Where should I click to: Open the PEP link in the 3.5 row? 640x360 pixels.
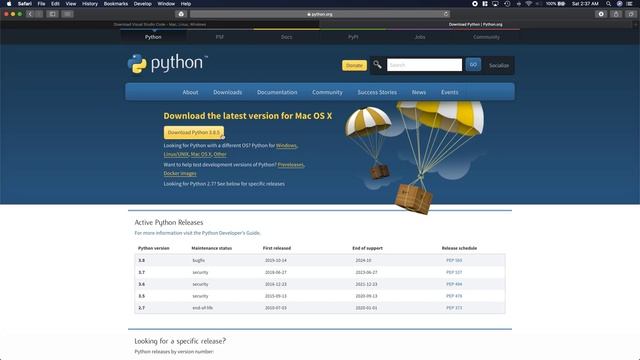point(454,296)
